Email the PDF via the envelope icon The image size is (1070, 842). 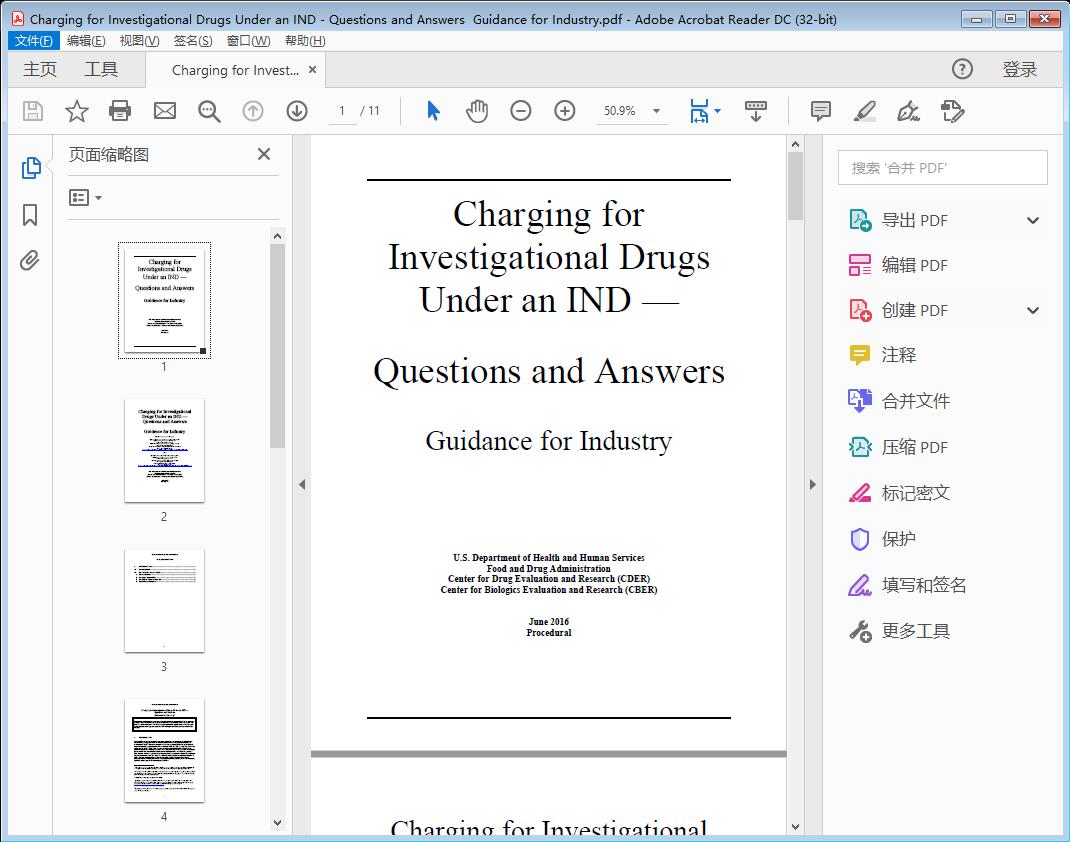(164, 111)
